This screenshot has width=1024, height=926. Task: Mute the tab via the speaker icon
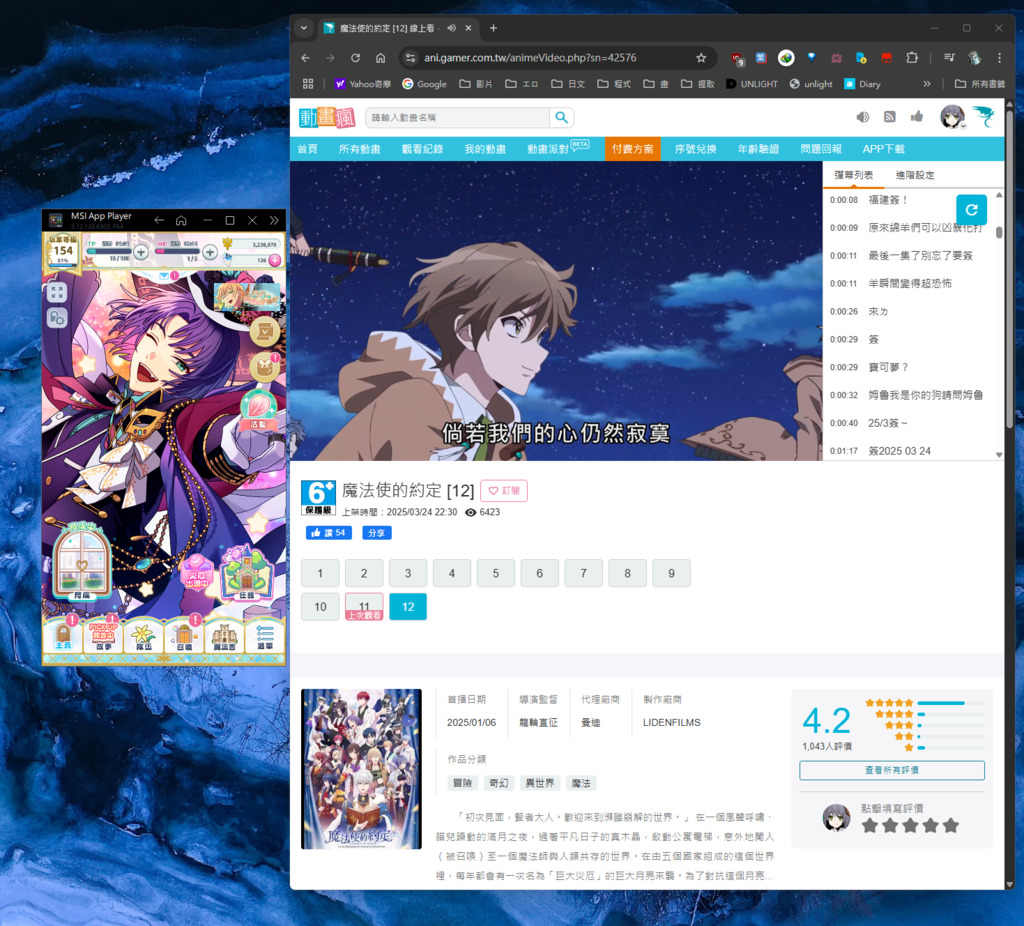coord(451,28)
